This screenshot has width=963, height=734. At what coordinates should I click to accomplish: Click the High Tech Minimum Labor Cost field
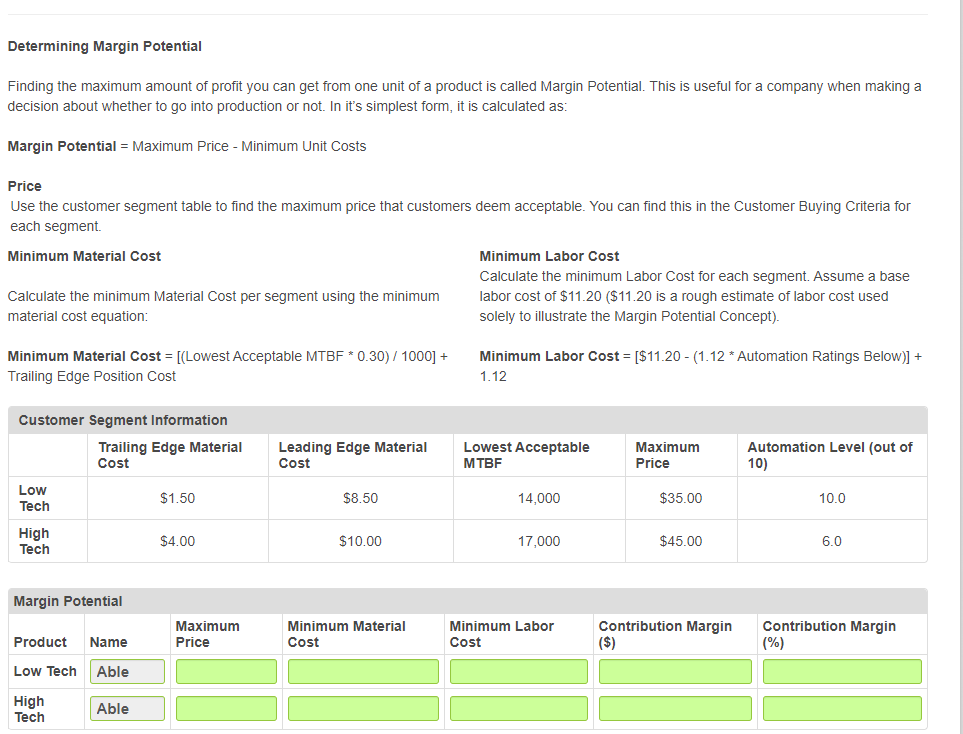pyautogui.click(x=517, y=708)
